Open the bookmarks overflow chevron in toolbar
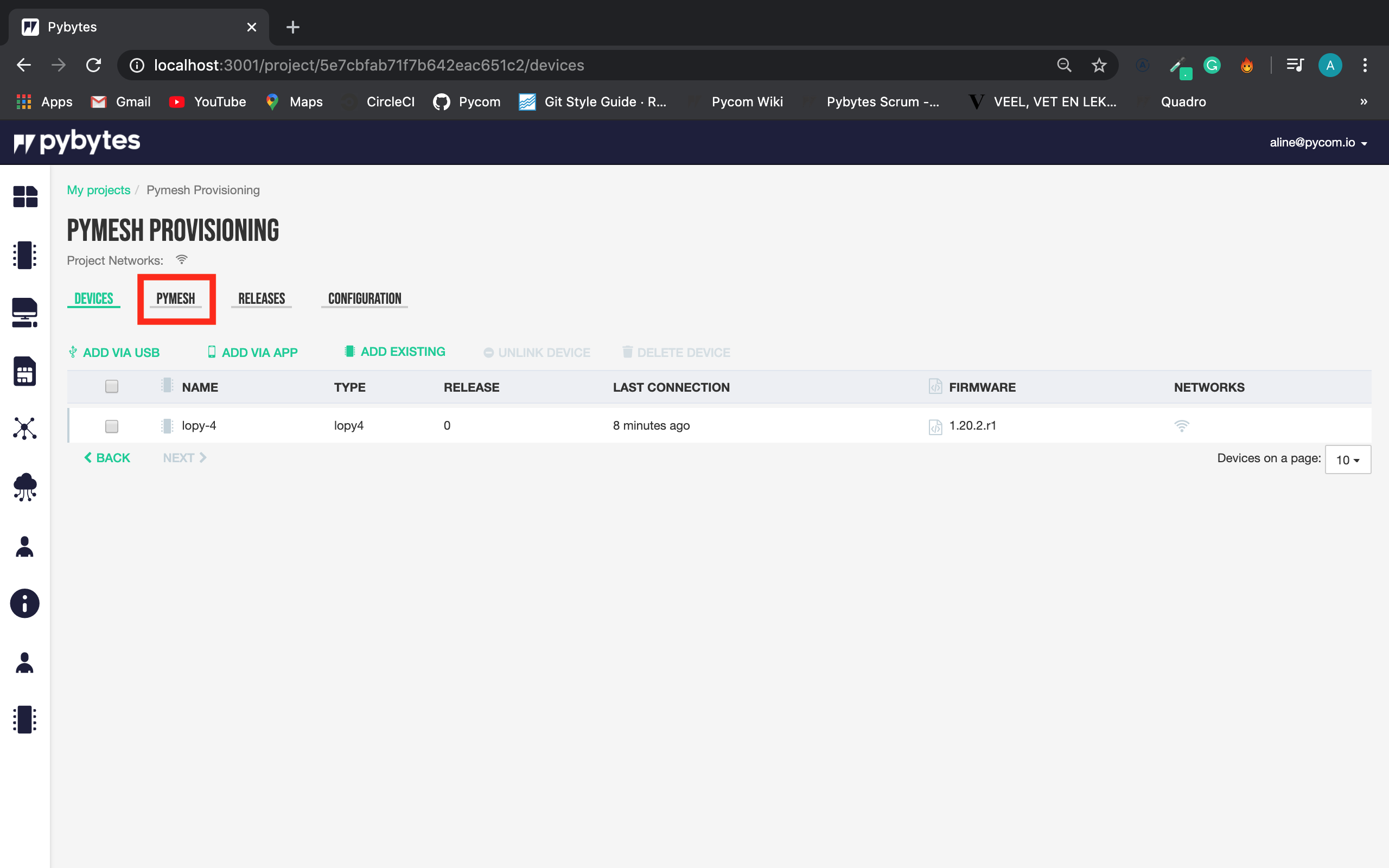This screenshot has height=868, width=1389. click(x=1363, y=101)
